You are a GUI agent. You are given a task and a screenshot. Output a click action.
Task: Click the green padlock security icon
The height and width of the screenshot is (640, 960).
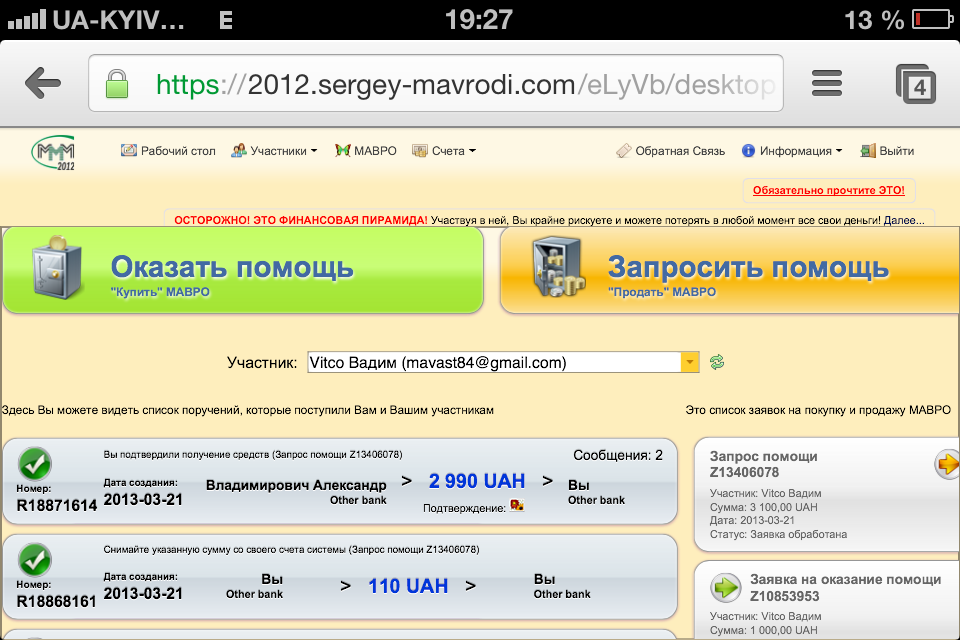117,83
